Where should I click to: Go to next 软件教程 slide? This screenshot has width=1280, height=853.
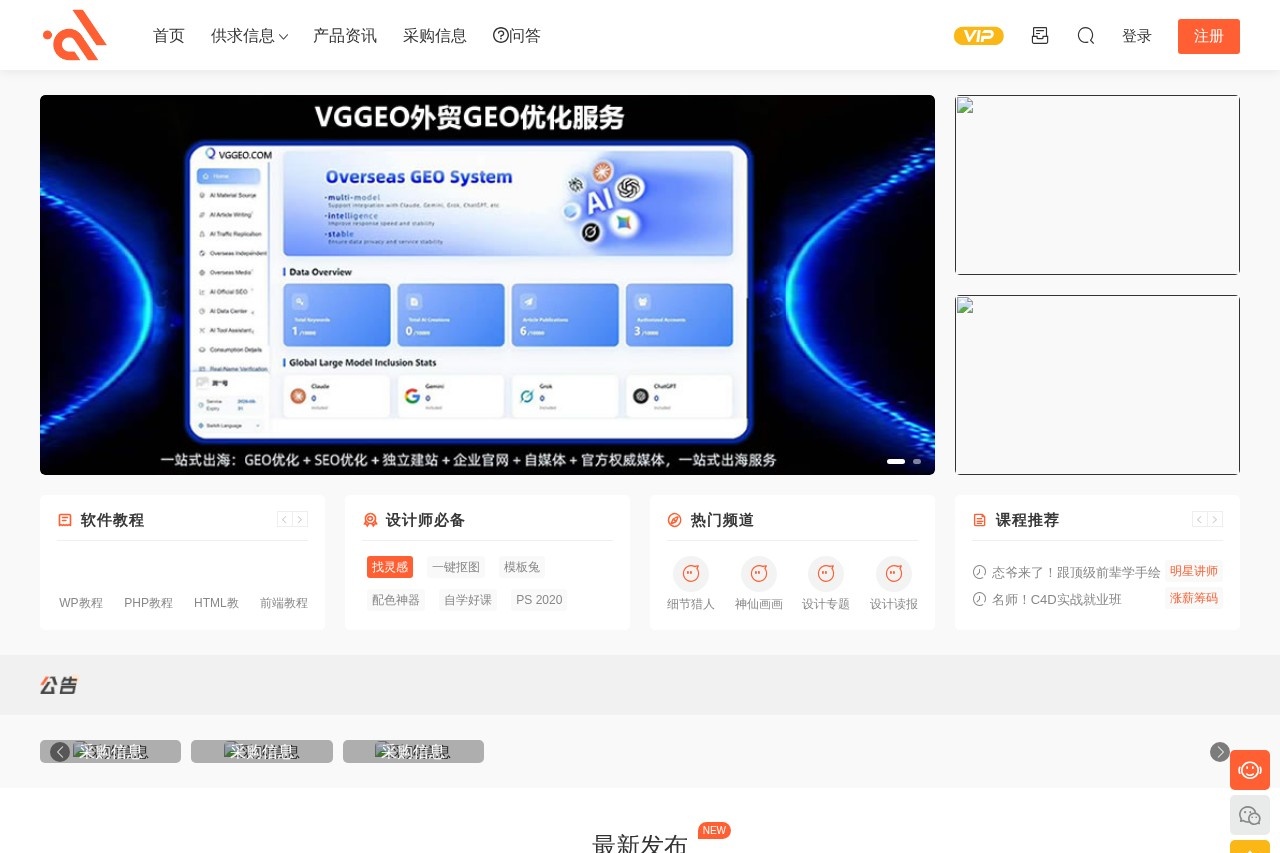[300, 519]
